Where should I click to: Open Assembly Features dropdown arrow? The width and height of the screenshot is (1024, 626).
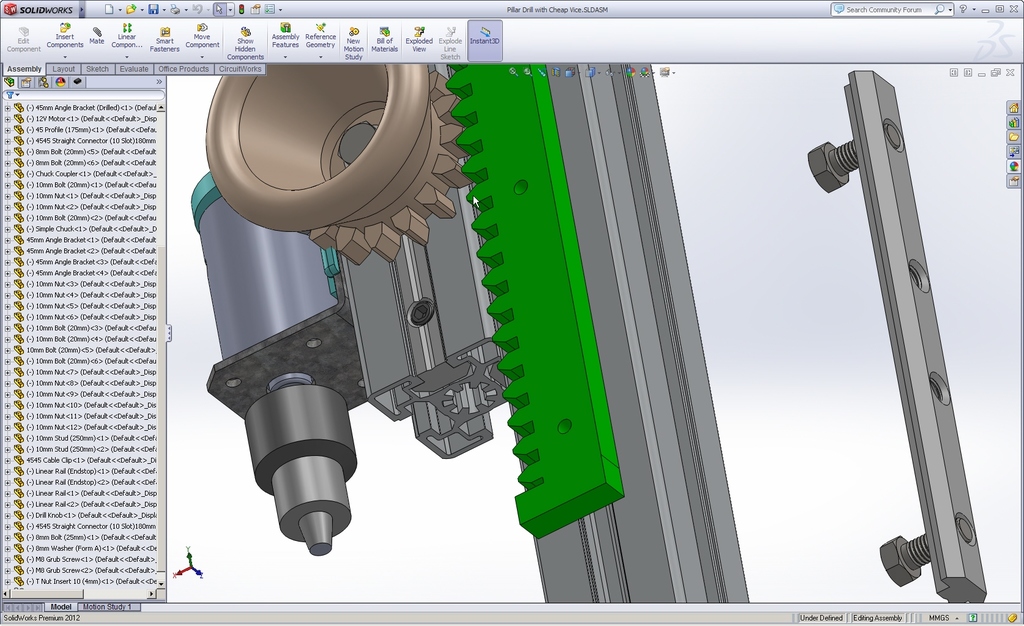(285, 57)
